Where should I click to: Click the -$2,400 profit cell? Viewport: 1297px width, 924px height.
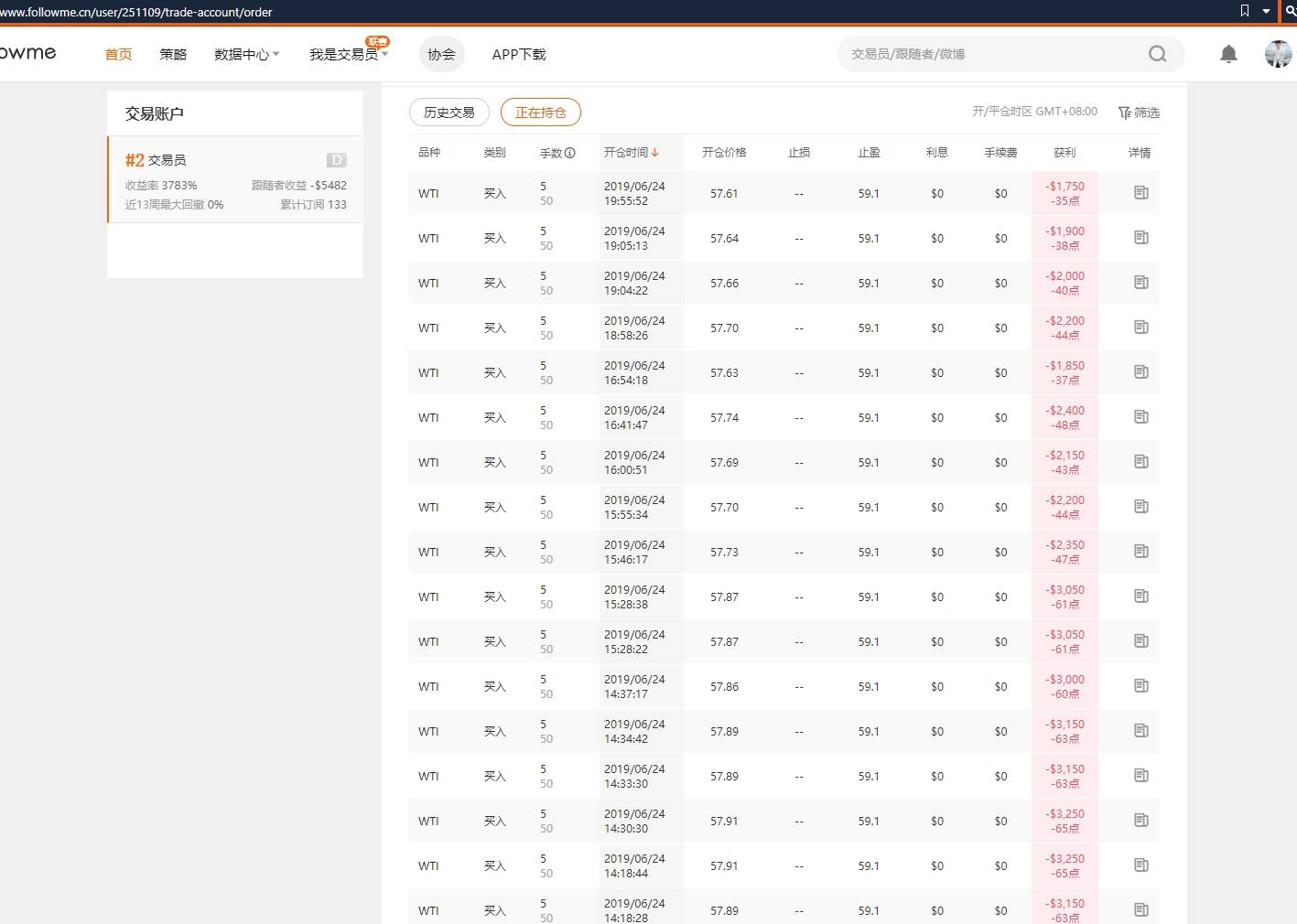click(1065, 417)
